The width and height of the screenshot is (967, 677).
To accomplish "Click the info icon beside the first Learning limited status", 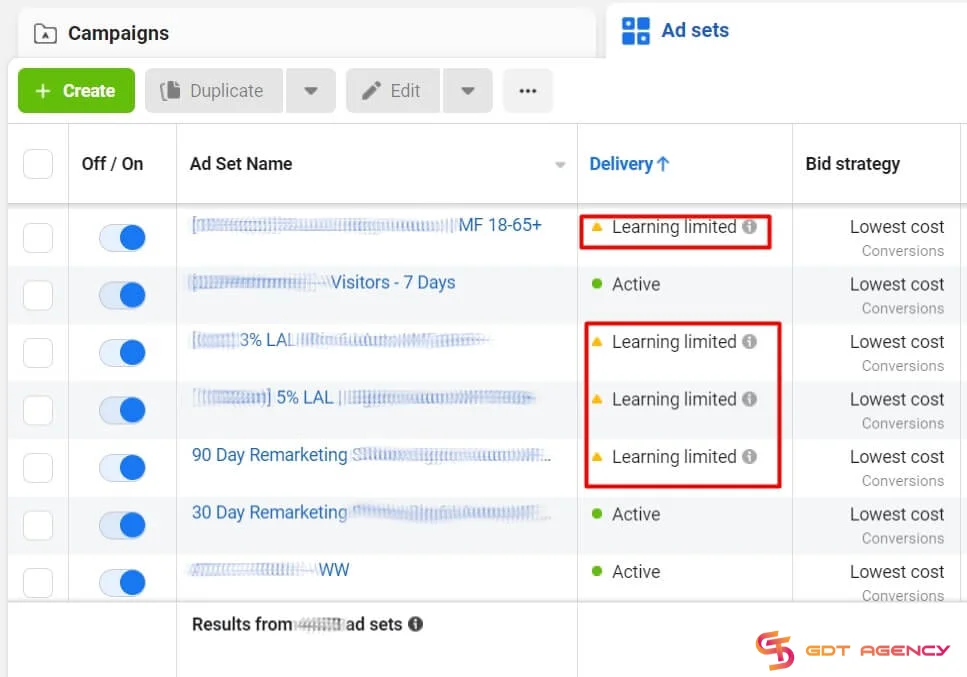I will pos(750,227).
